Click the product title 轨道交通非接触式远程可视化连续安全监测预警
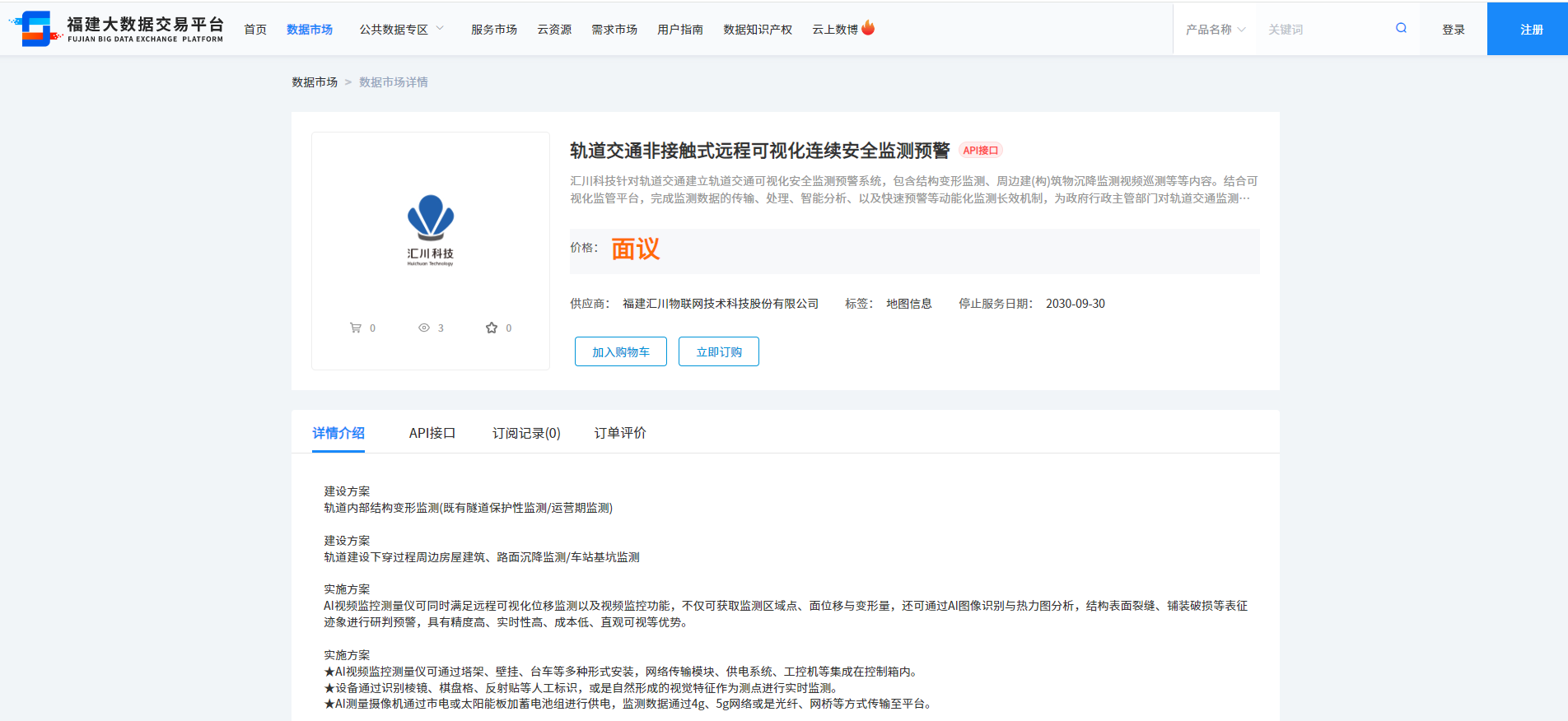Screen dimensions: 1568x721 click(x=760, y=151)
